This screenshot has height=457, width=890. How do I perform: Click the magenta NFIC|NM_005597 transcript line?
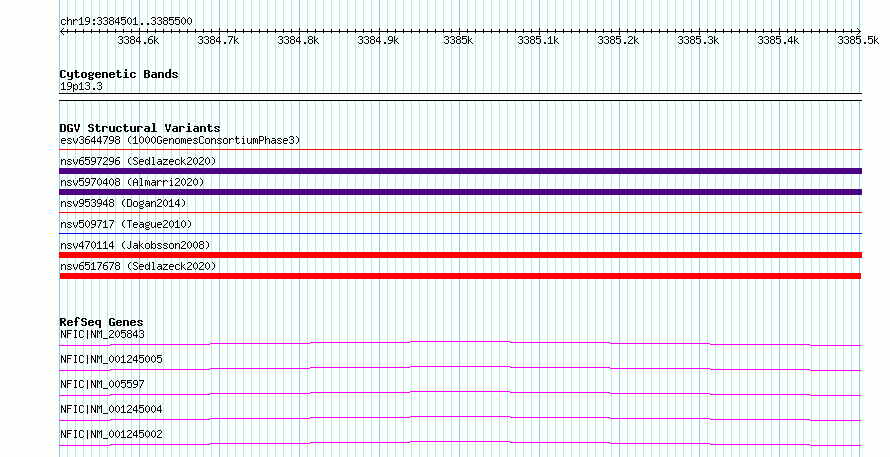coord(460,393)
